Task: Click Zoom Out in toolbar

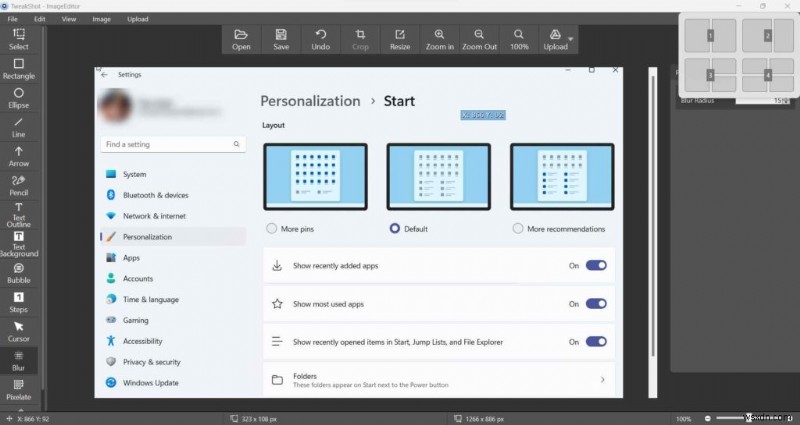Action: 479,40
